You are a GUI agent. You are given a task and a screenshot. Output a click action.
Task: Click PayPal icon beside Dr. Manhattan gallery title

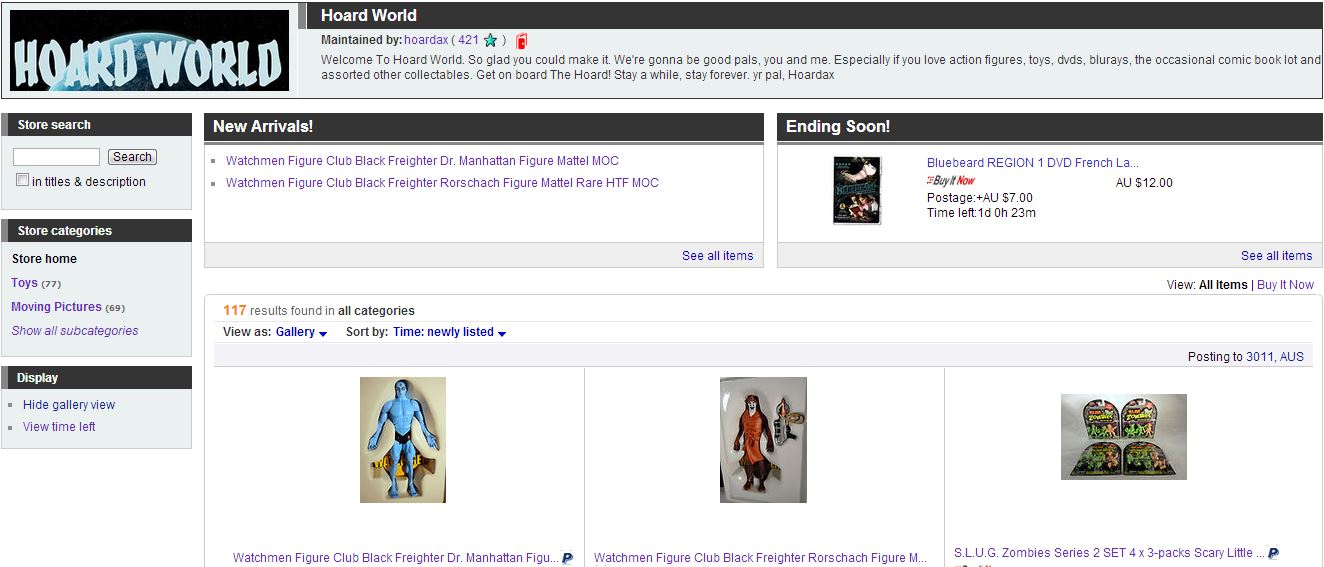568,558
